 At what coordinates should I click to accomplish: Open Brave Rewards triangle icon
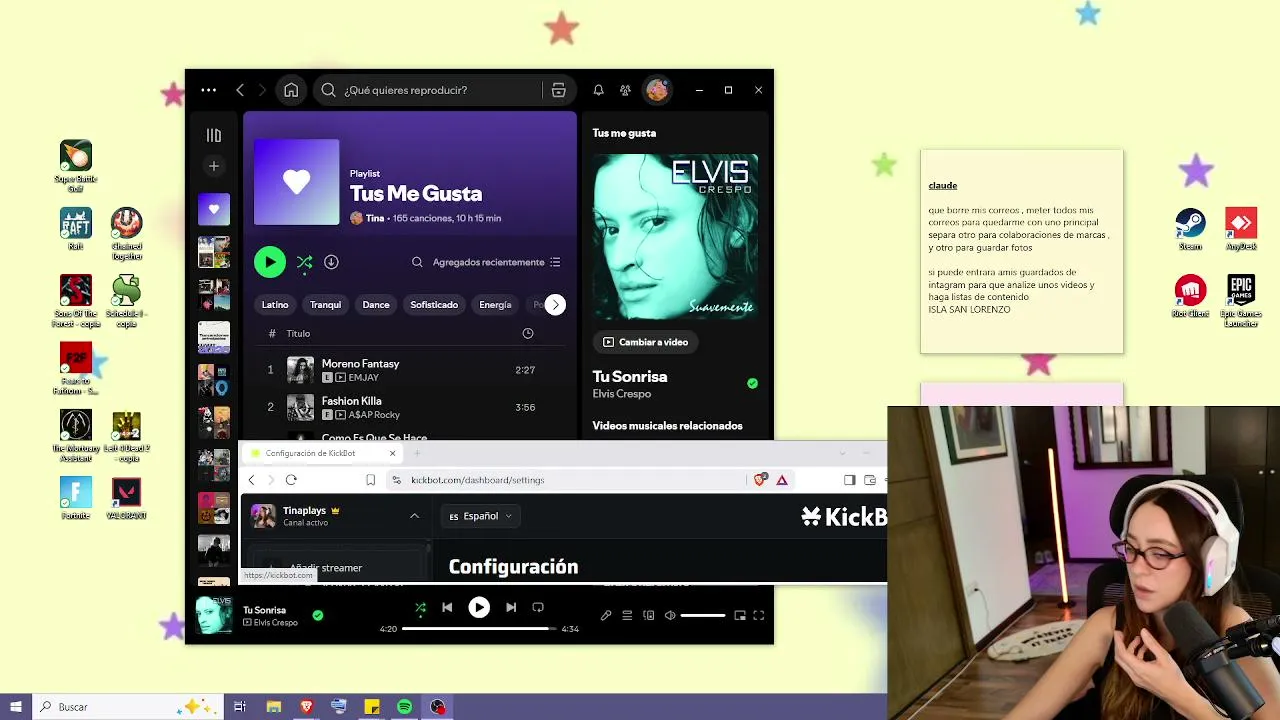pyautogui.click(x=782, y=480)
